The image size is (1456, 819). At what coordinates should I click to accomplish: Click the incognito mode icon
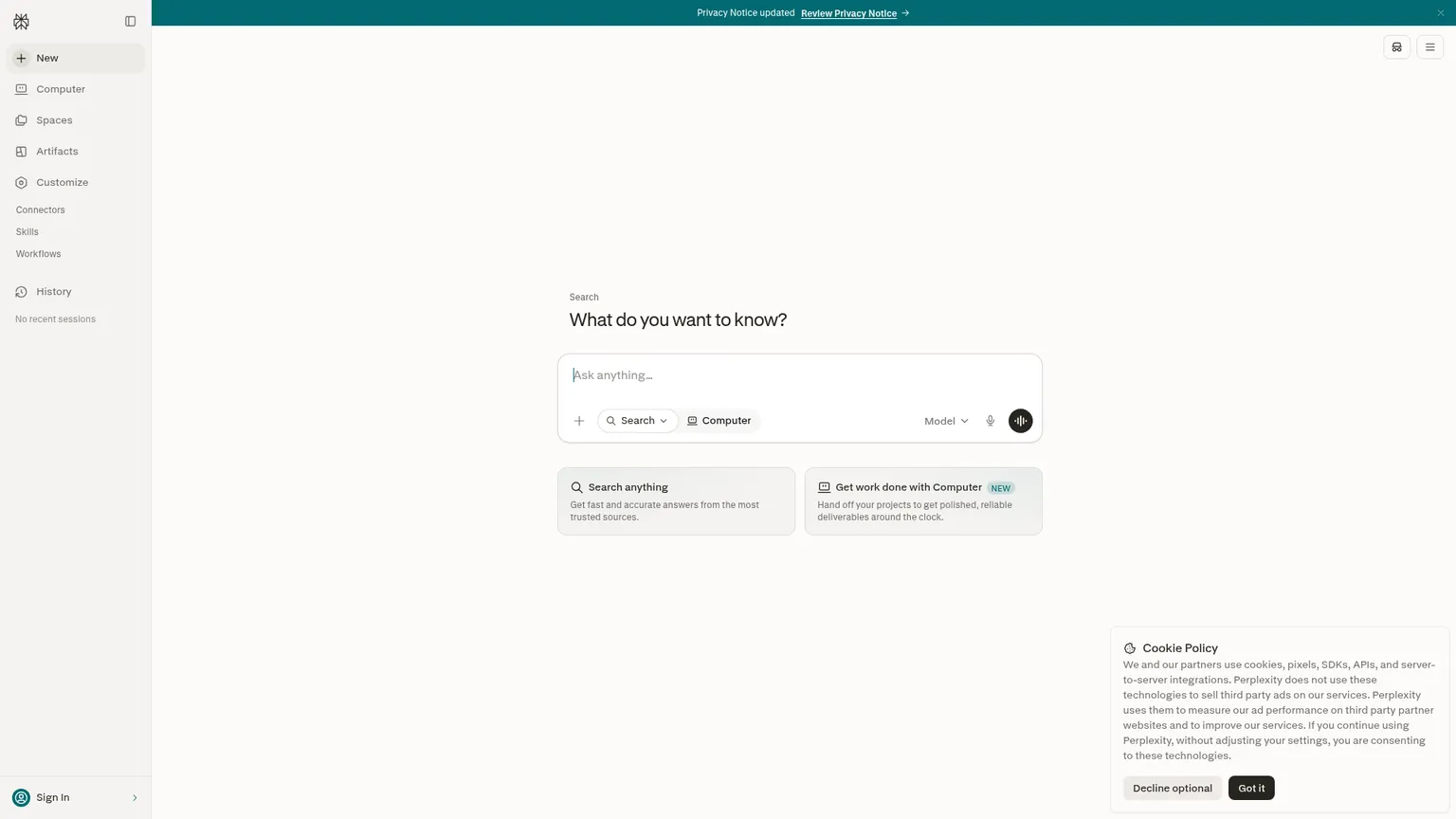pyautogui.click(x=1397, y=47)
